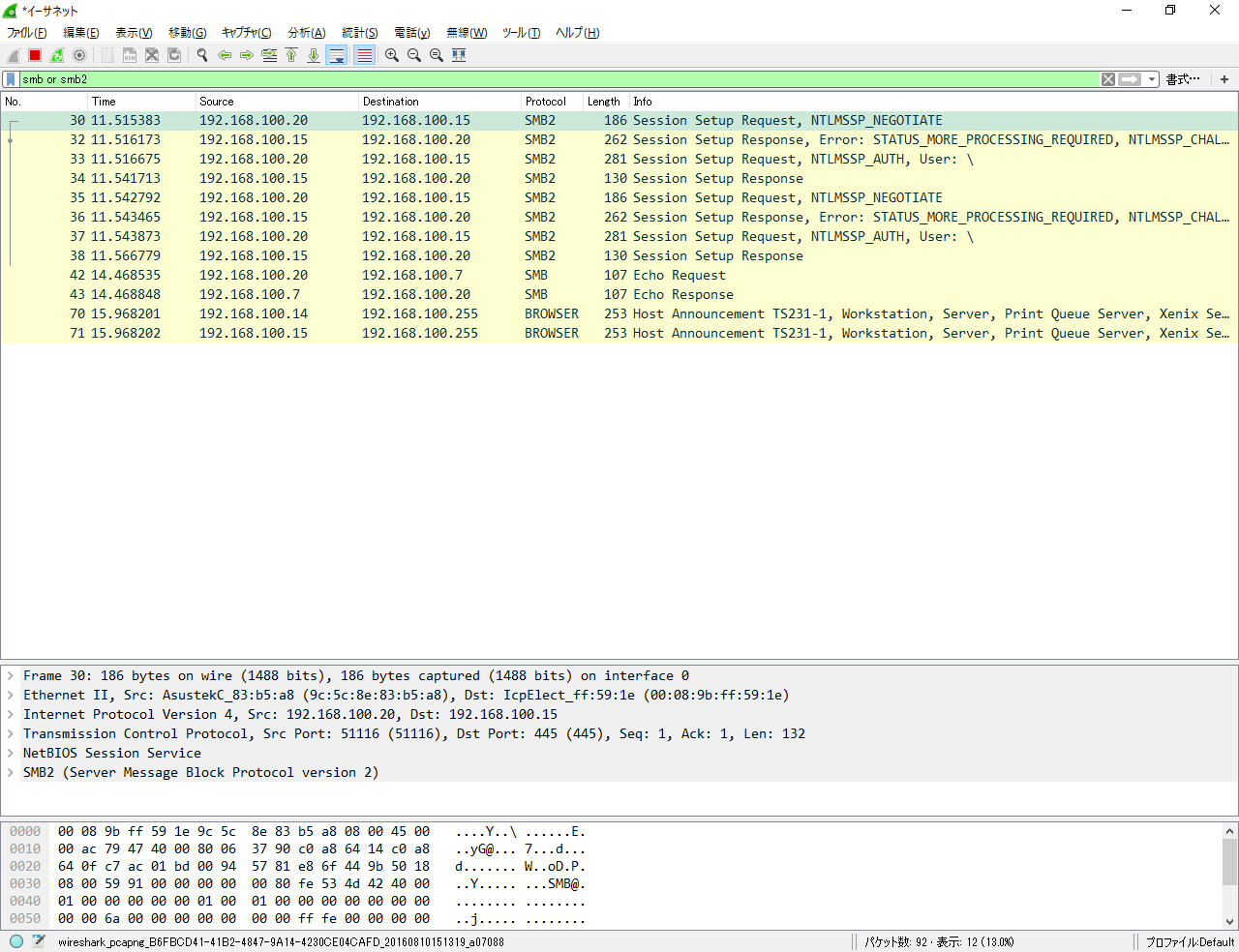Toggle packet list coloring rules

click(364, 55)
